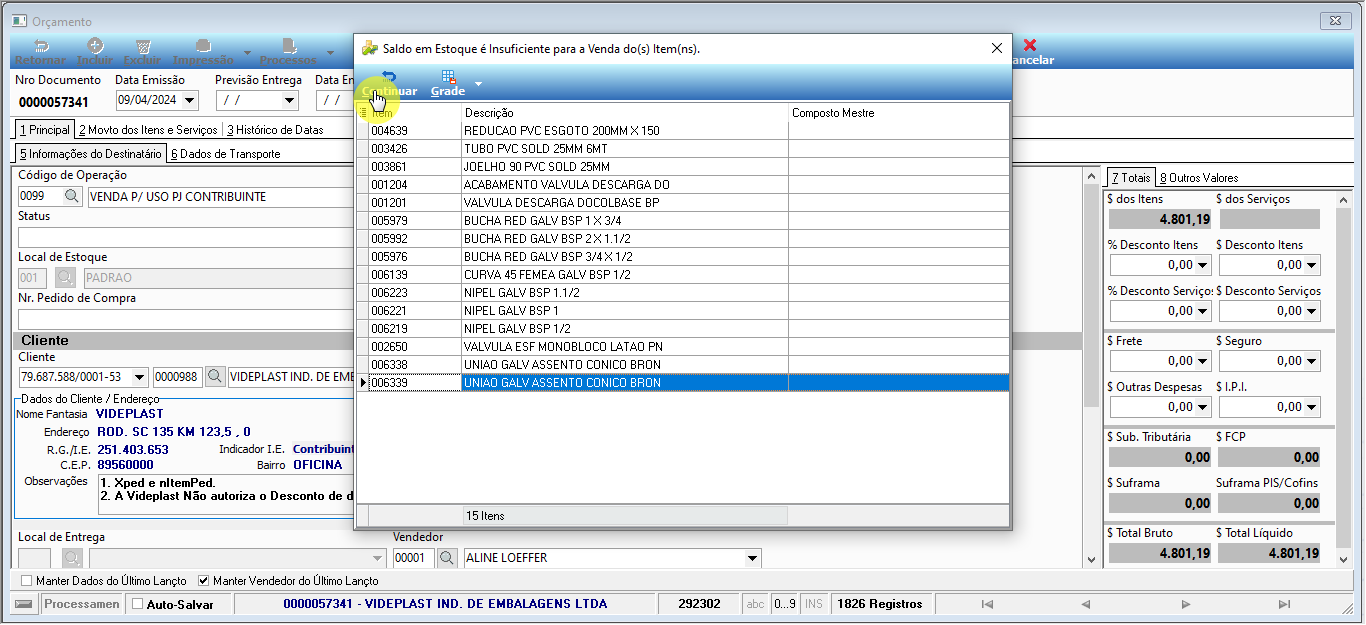Open the Impressão dropdown arrow
Viewport: 1366px width, 625px height.
coord(246,53)
